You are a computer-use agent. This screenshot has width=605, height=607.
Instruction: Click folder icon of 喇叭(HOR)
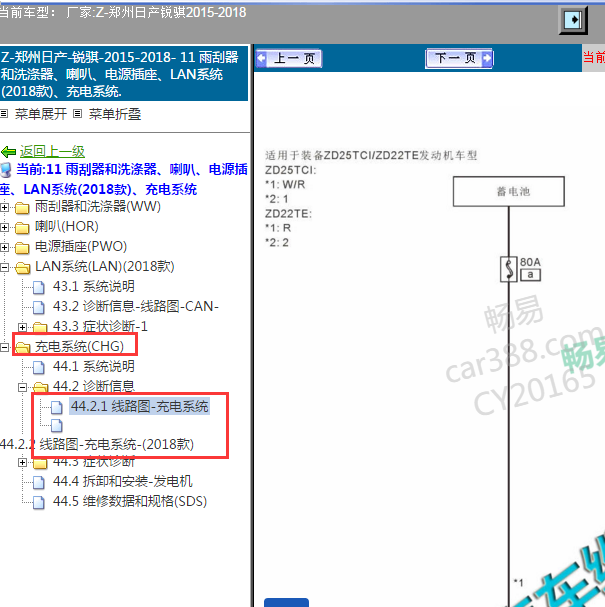pyautogui.click(x=22, y=228)
